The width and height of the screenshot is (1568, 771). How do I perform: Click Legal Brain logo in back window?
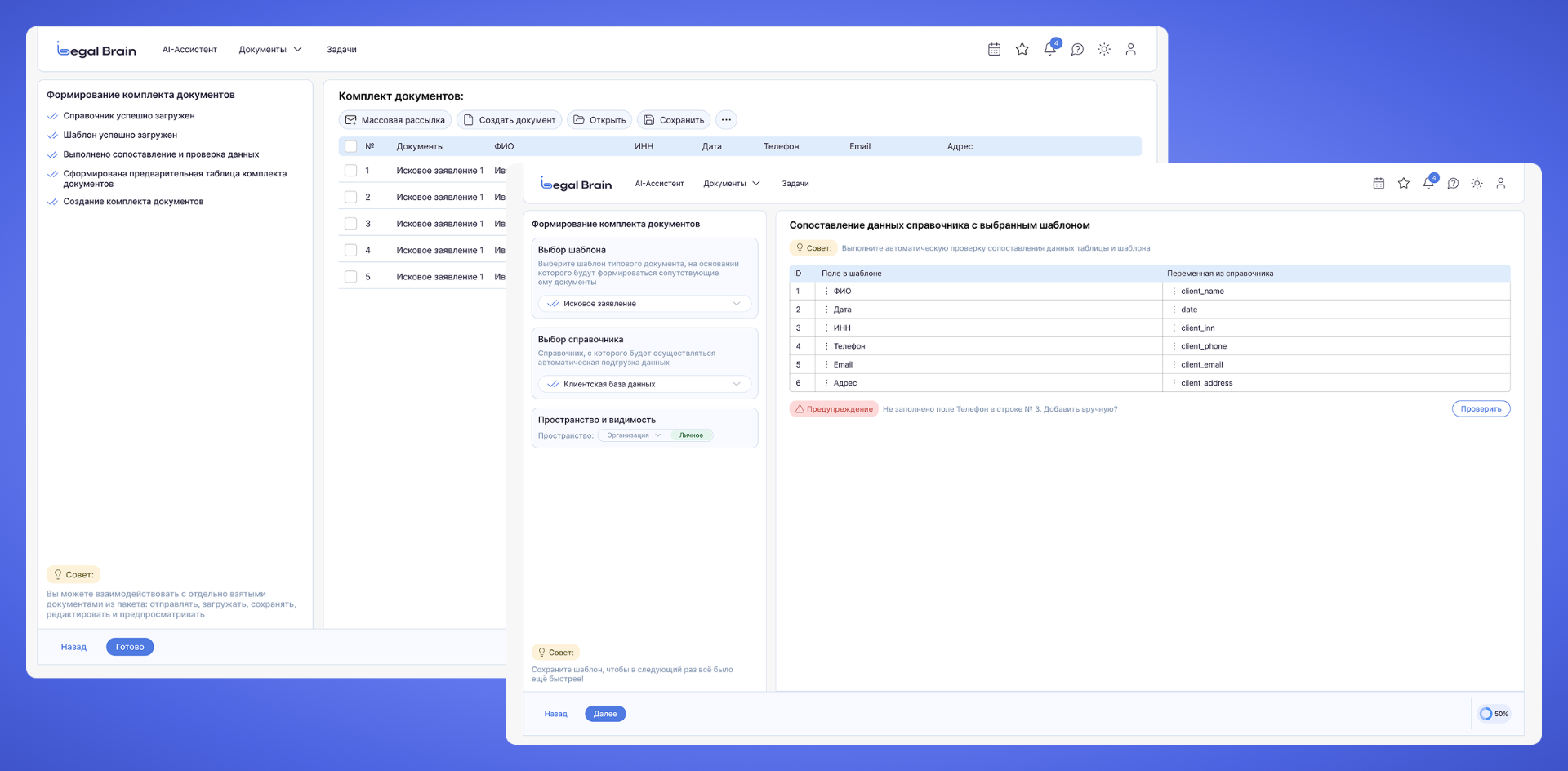pyautogui.click(x=96, y=50)
